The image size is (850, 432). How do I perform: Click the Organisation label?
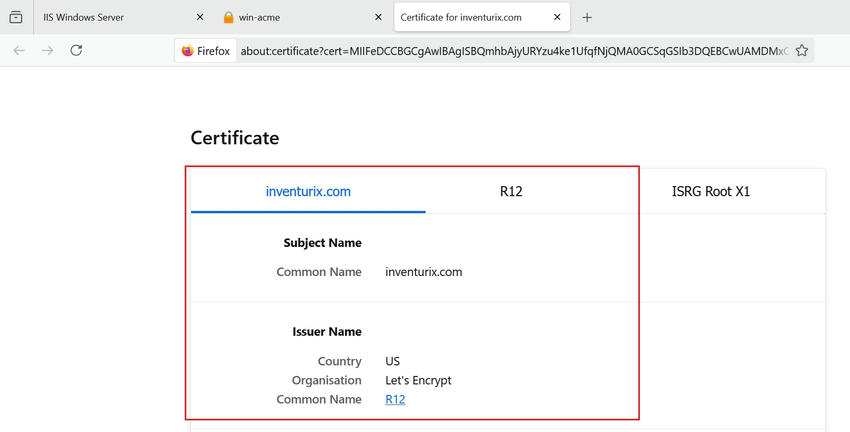[x=327, y=381]
